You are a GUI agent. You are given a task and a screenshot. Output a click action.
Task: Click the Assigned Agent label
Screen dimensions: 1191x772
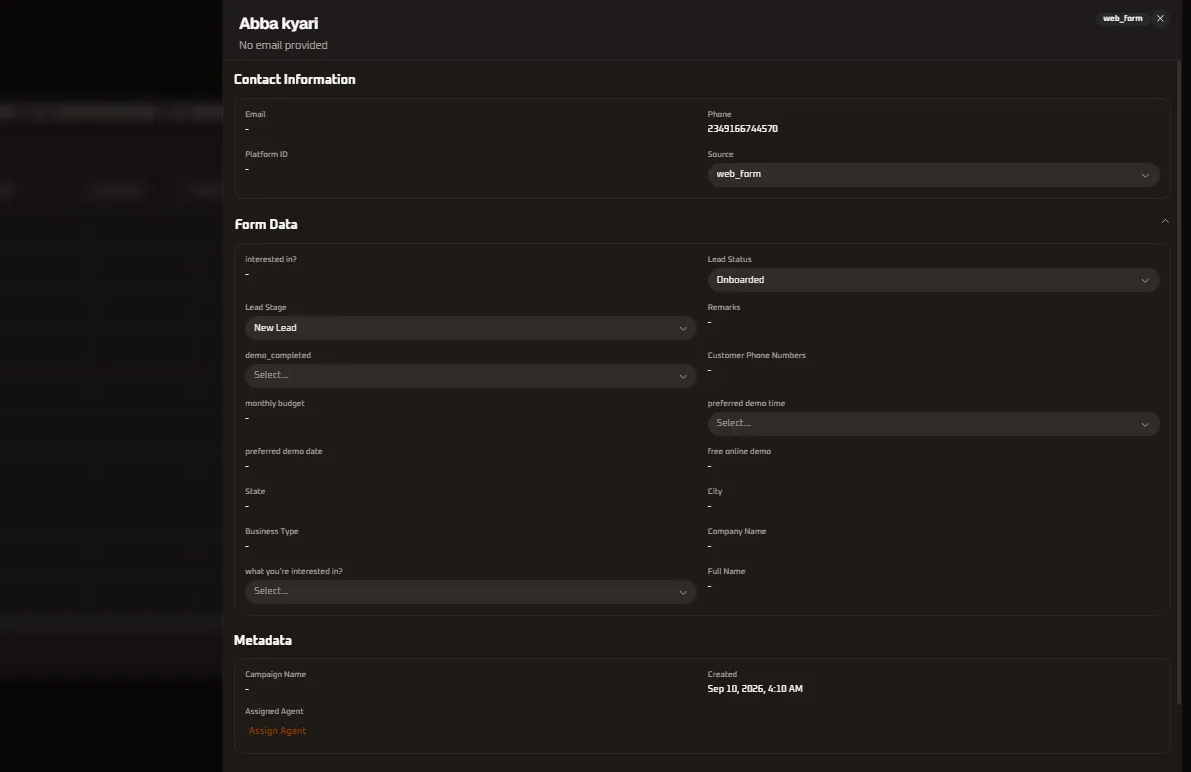pos(273,712)
